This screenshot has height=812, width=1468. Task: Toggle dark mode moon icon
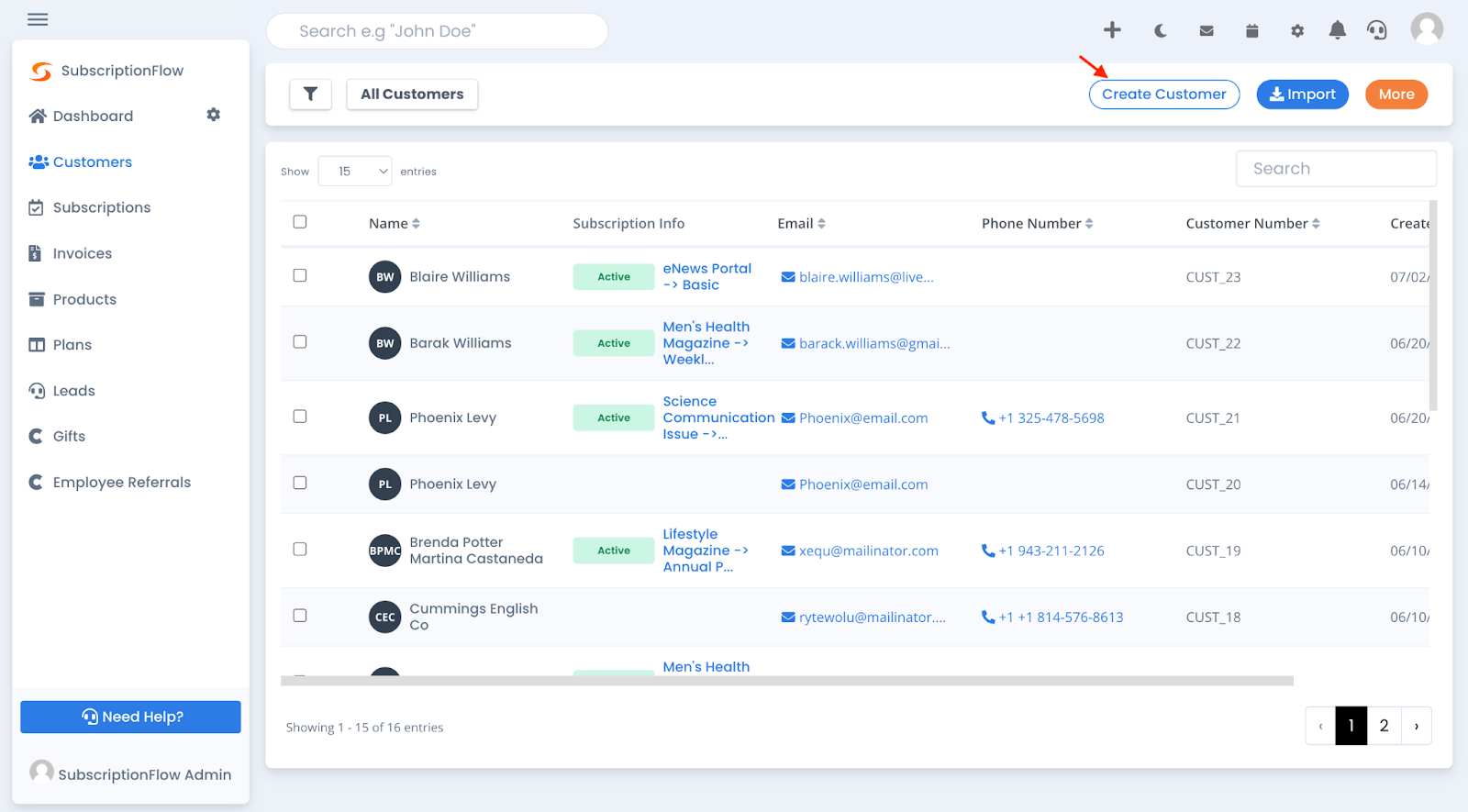pos(1160,31)
